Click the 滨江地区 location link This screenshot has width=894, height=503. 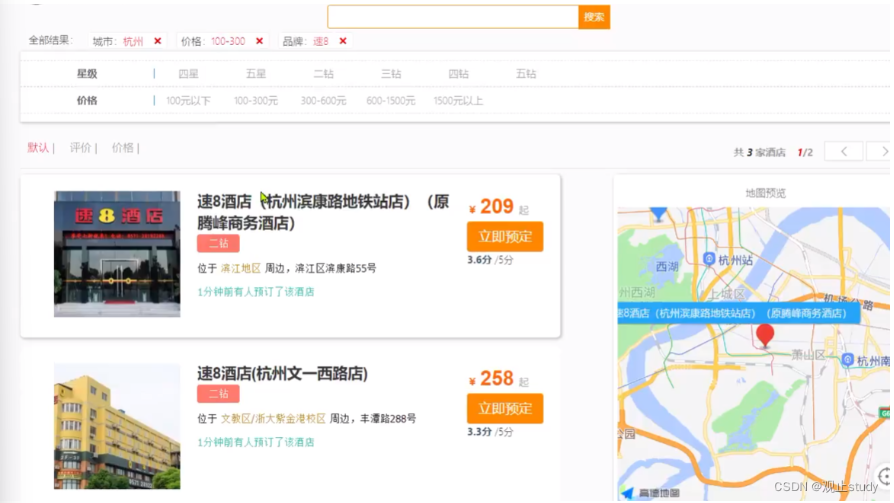click(x=241, y=268)
